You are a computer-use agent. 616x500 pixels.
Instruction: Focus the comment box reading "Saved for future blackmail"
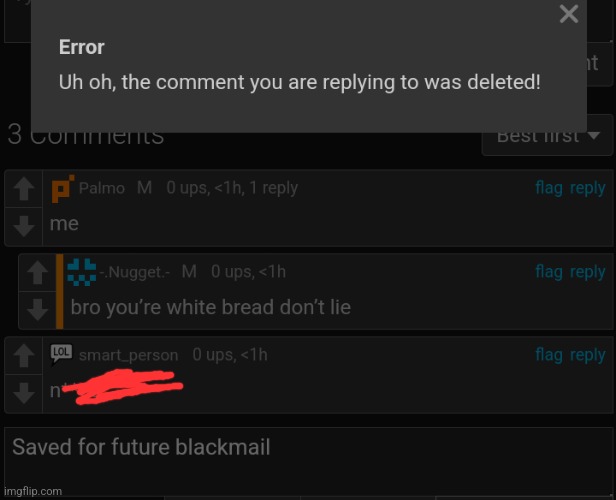[x=308, y=462]
